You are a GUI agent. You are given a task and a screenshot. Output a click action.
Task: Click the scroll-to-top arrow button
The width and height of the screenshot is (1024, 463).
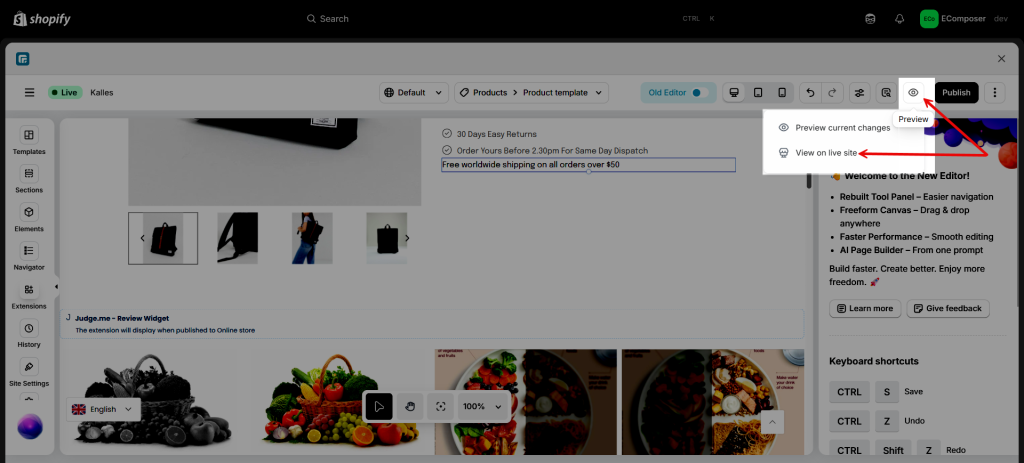(772, 422)
